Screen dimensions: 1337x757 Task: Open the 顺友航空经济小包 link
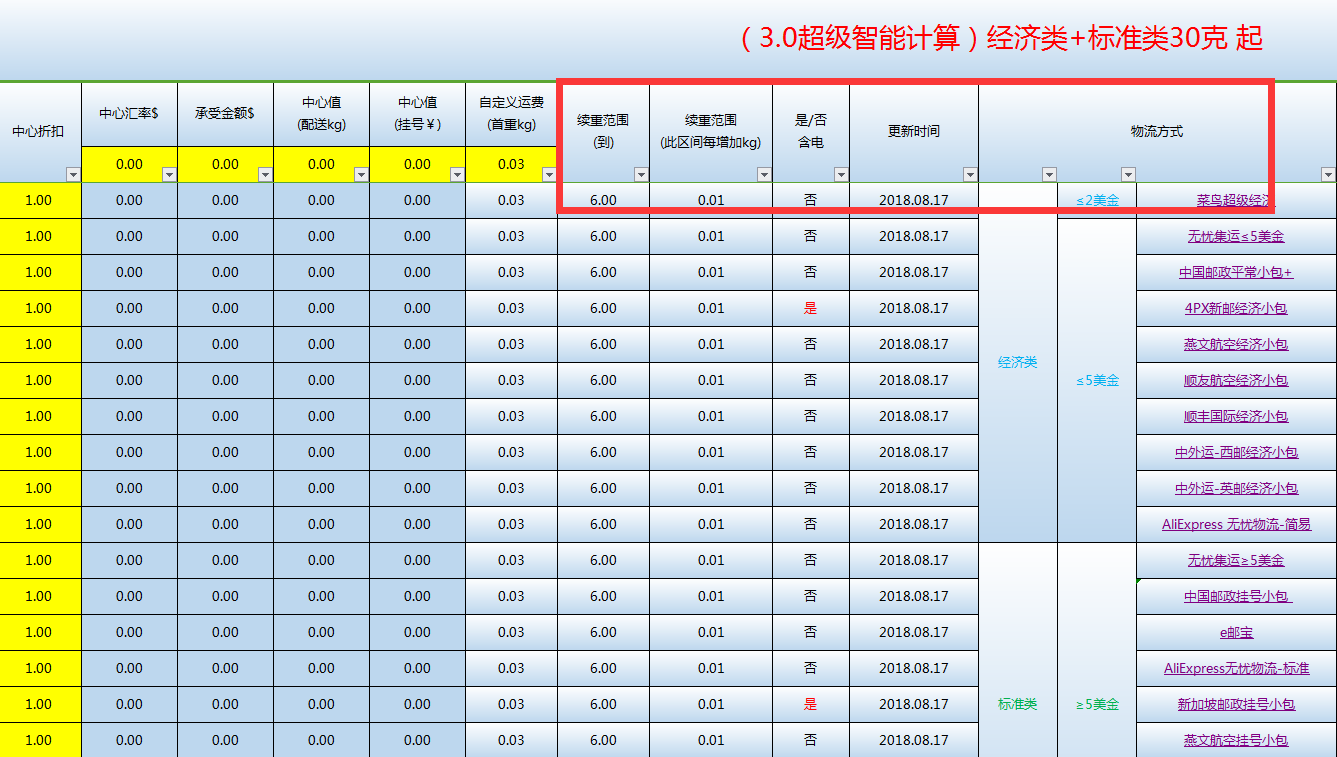coord(1236,381)
